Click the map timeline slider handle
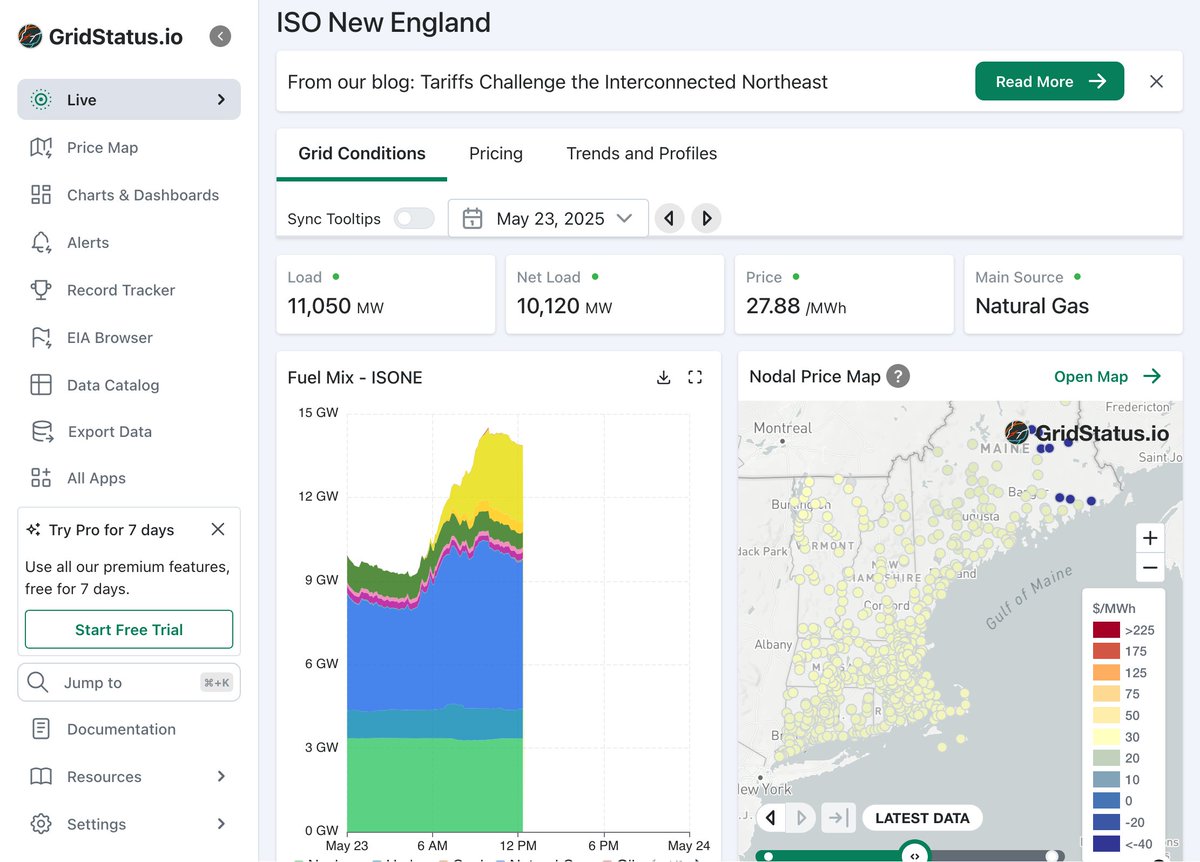 tap(914, 855)
